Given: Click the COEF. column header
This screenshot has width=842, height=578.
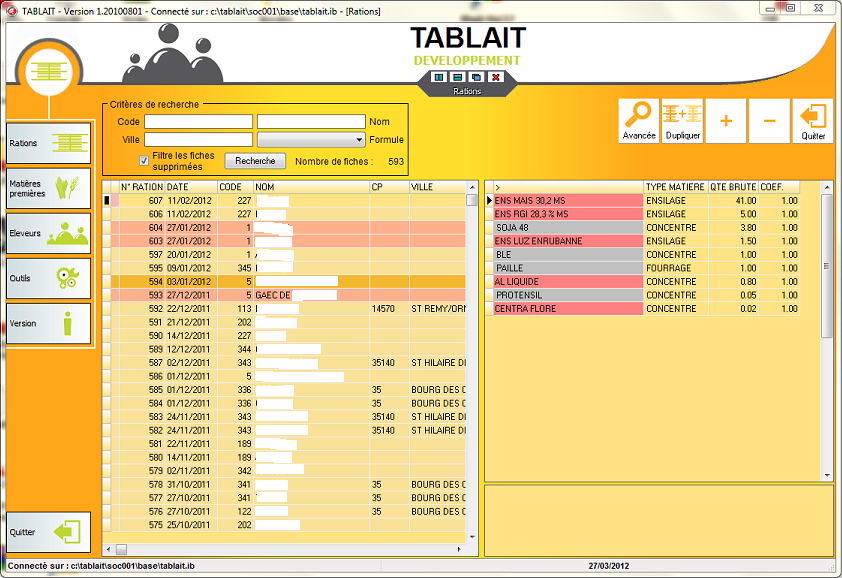Looking at the screenshot, I should click(779, 187).
